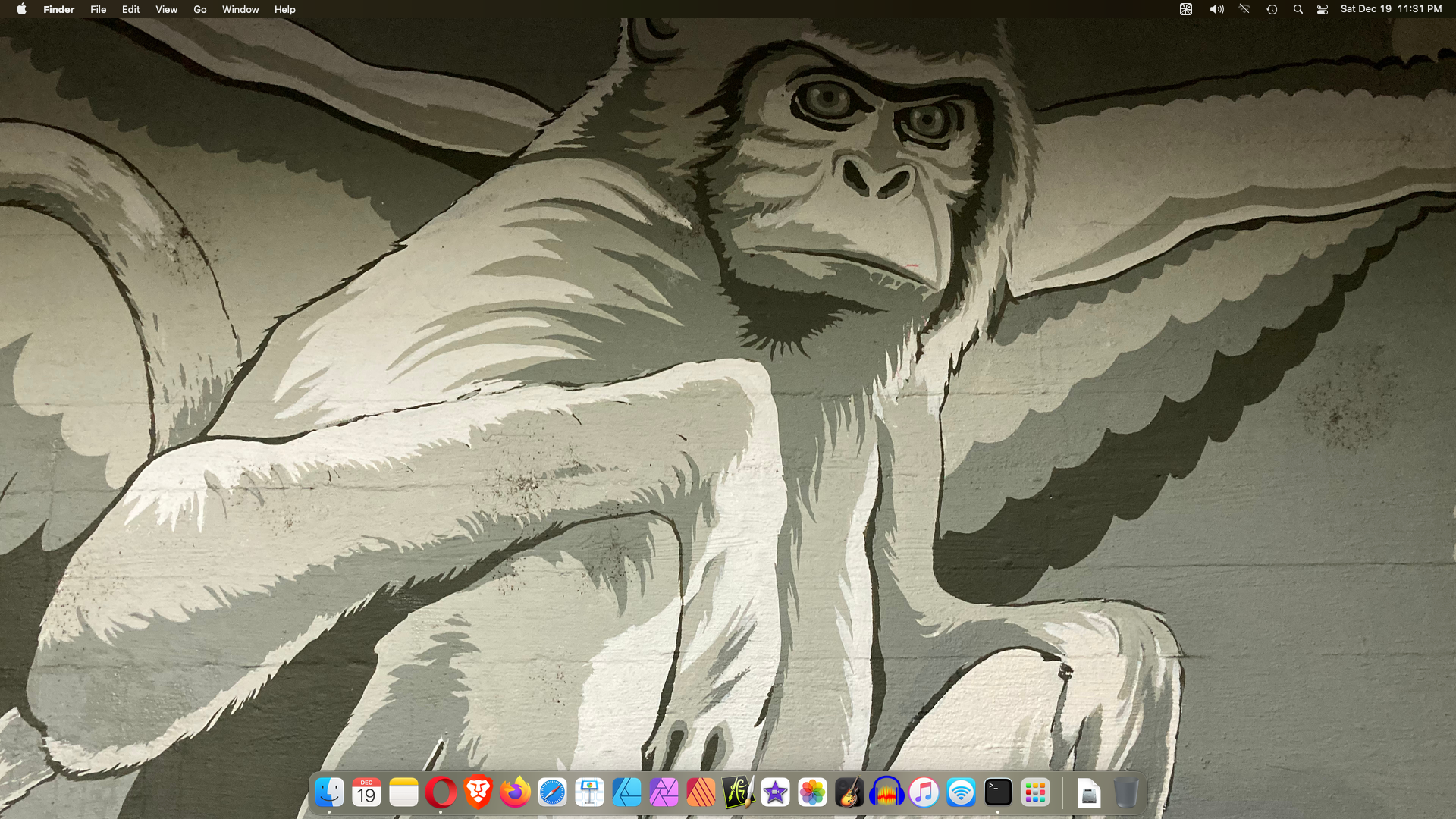Launch iMovie from the Dock

(x=775, y=793)
